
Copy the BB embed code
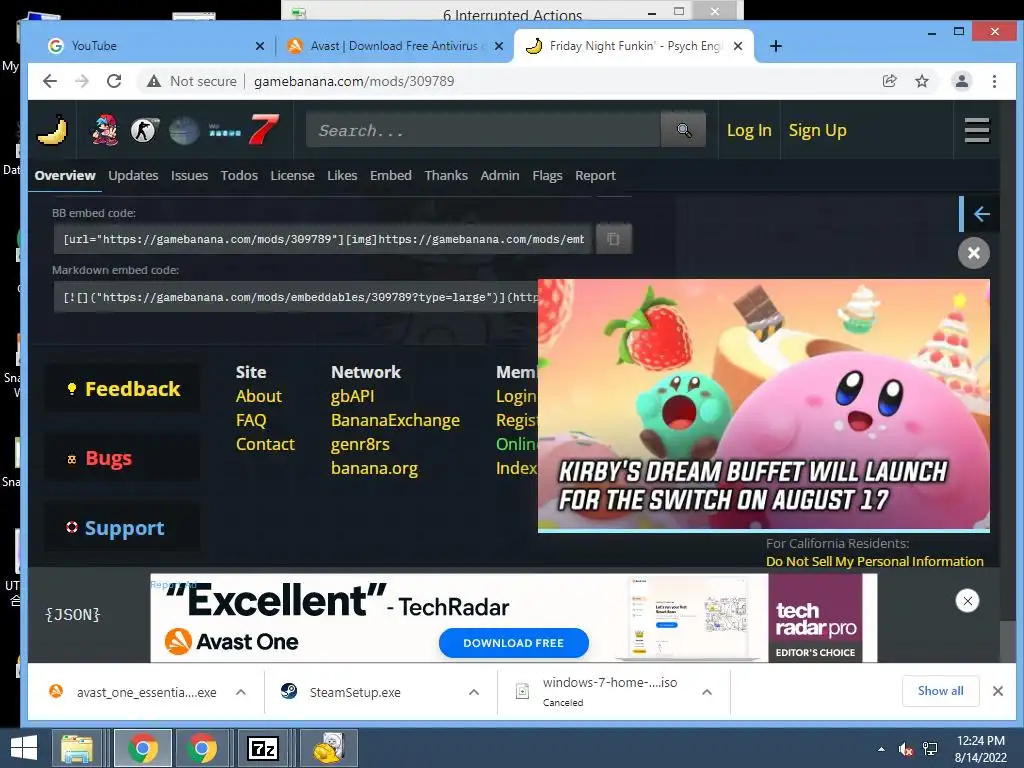[613, 239]
